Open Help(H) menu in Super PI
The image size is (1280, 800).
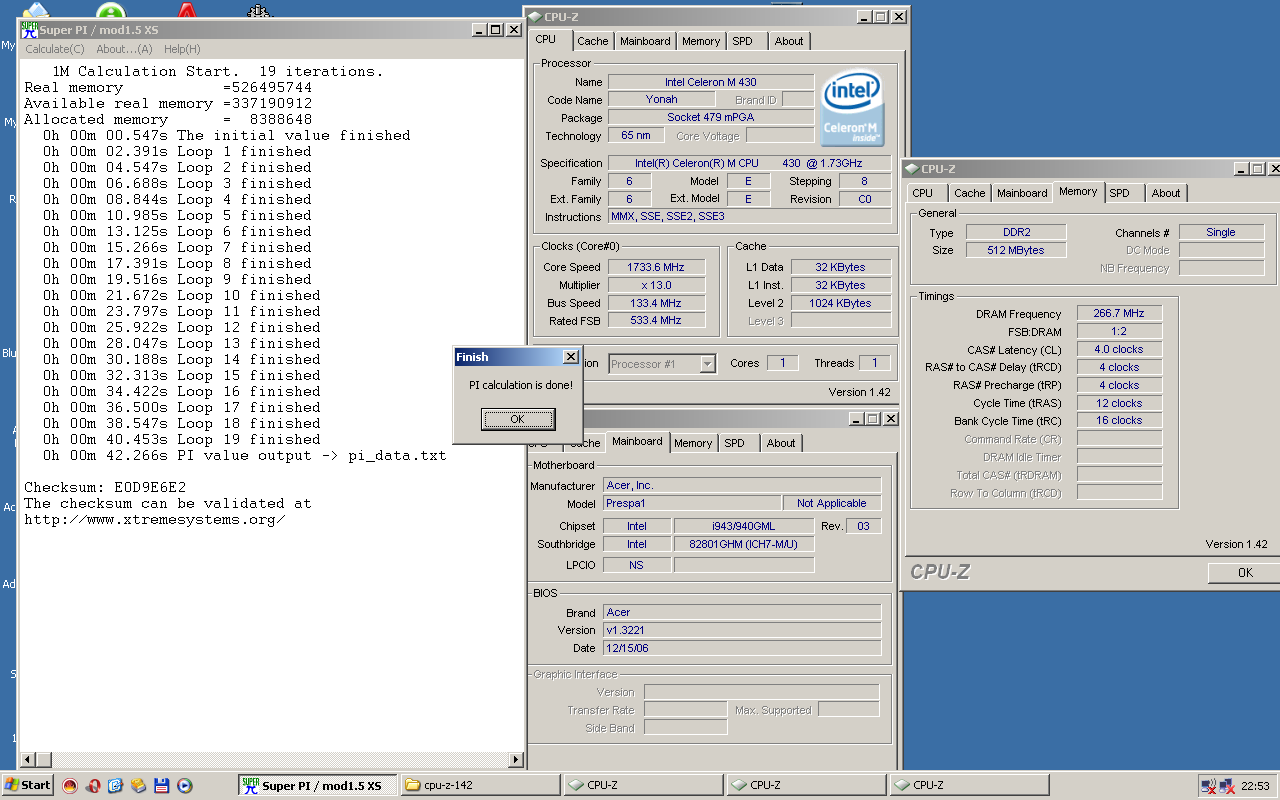pos(182,49)
